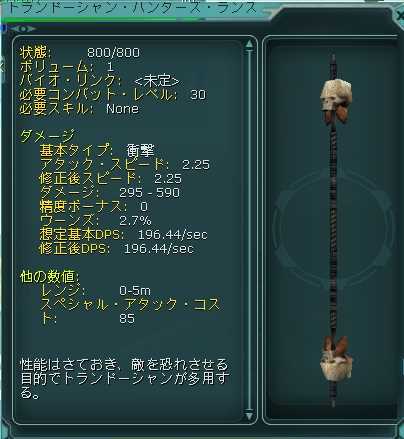This screenshot has height=439, width=404.
Task: Click the lance shaft in the 3D viewer
Action: coord(333,230)
